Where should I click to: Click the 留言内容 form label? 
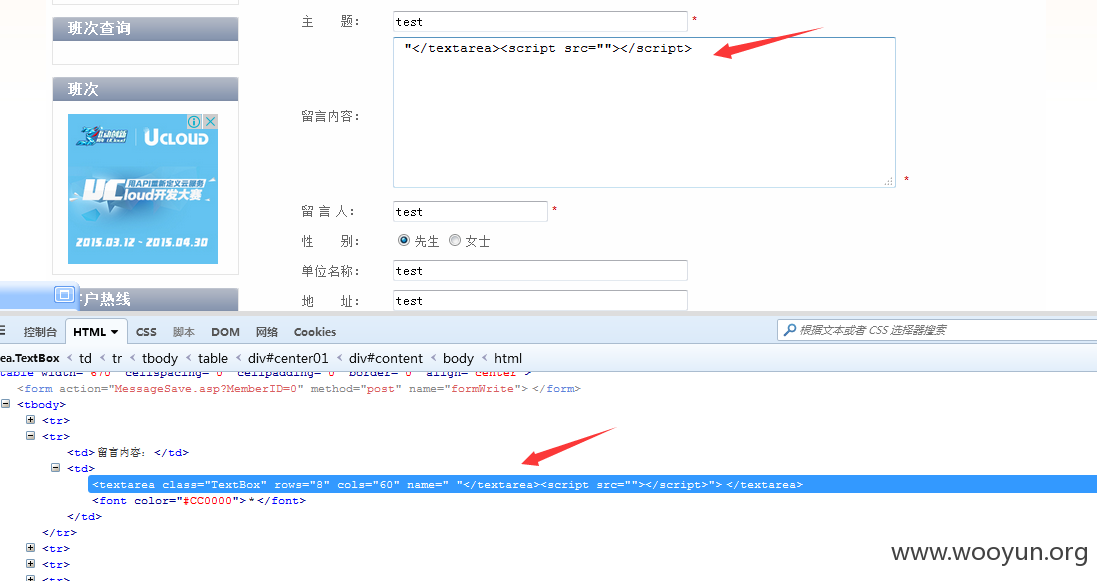coord(330,116)
